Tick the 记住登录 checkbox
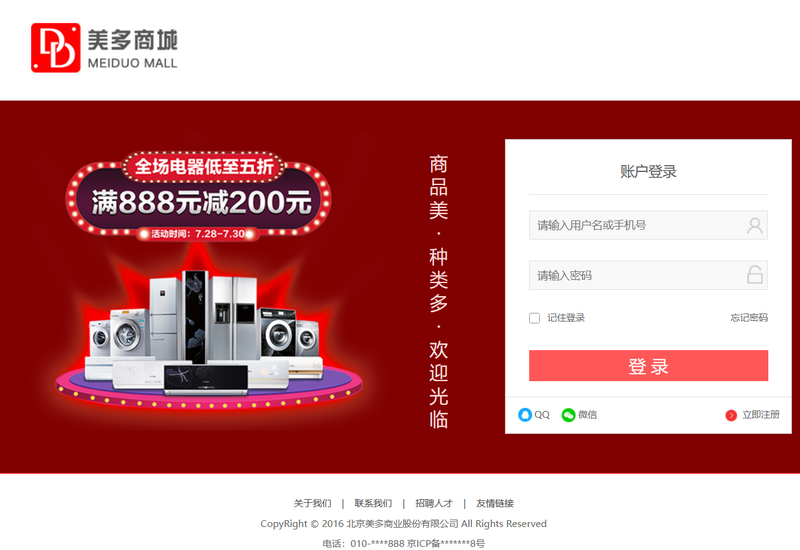Screen dimensions: 800x550 pos(534,318)
